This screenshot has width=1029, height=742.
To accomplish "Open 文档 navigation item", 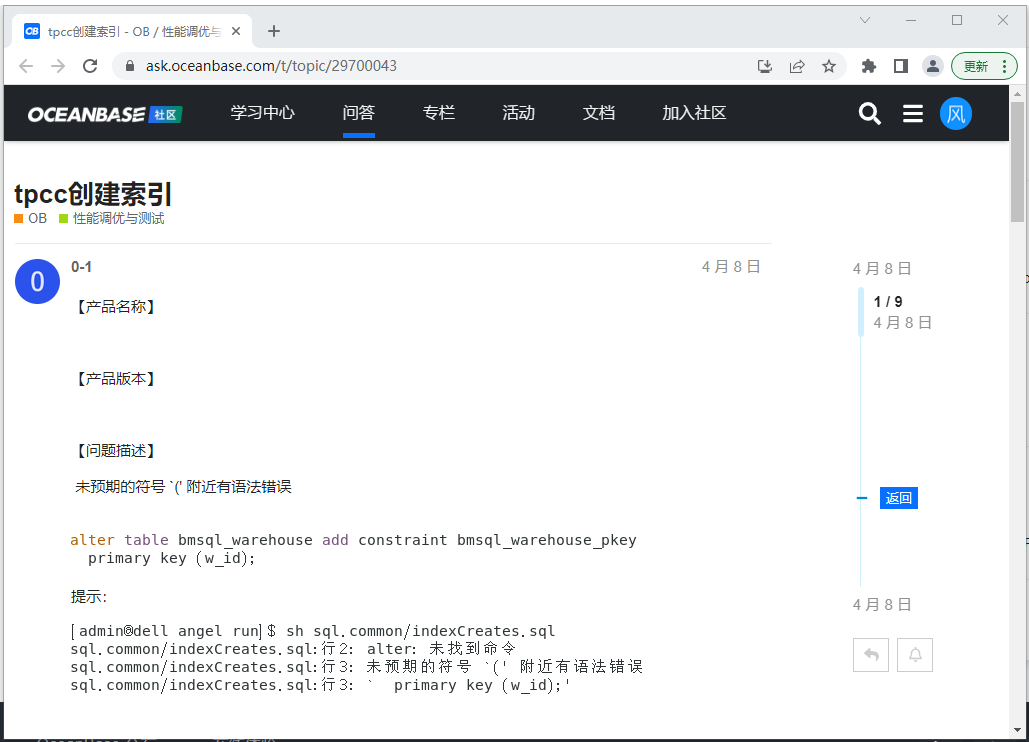I will coord(598,113).
